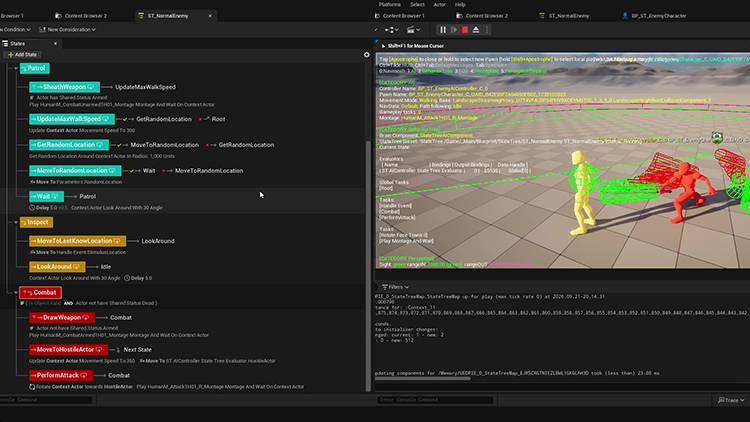The image size is (750, 422).
Task: Click the clock Delay icon under Wait state
Action: (x=32, y=208)
